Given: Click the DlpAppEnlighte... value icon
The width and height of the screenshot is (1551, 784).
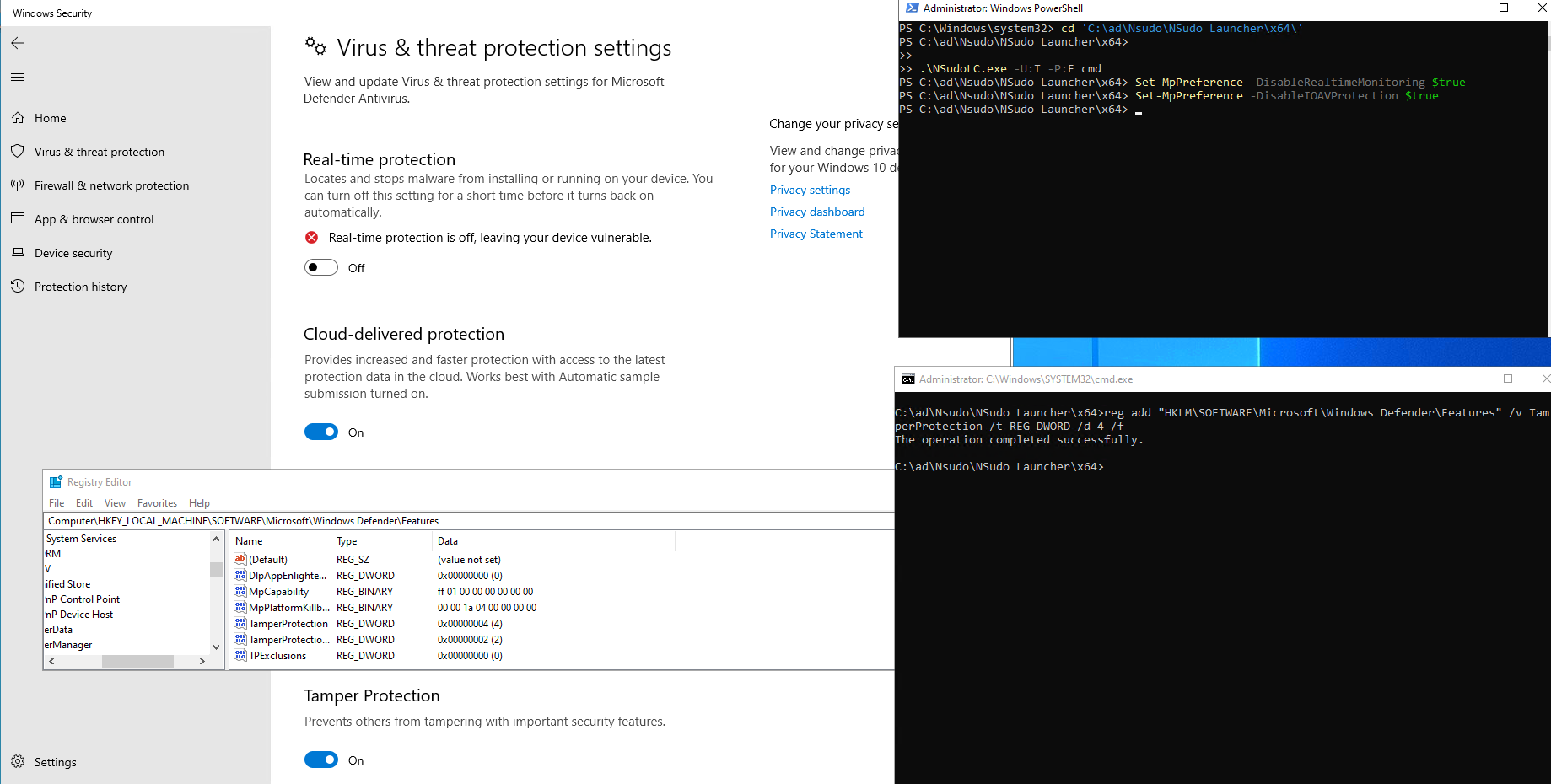Looking at the screenshot, I should [240, 575].
